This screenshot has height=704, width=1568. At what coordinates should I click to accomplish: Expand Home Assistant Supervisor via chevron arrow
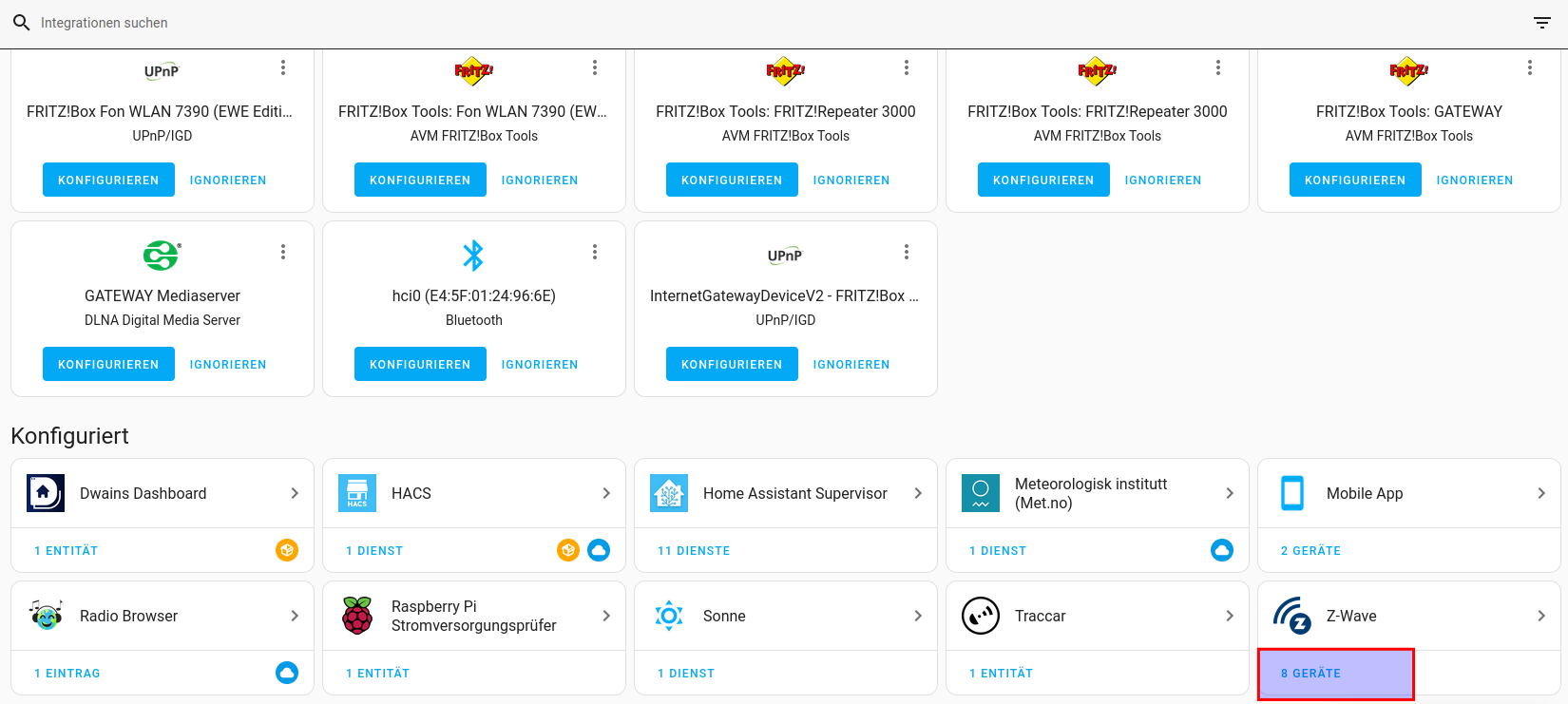point(918,493)
